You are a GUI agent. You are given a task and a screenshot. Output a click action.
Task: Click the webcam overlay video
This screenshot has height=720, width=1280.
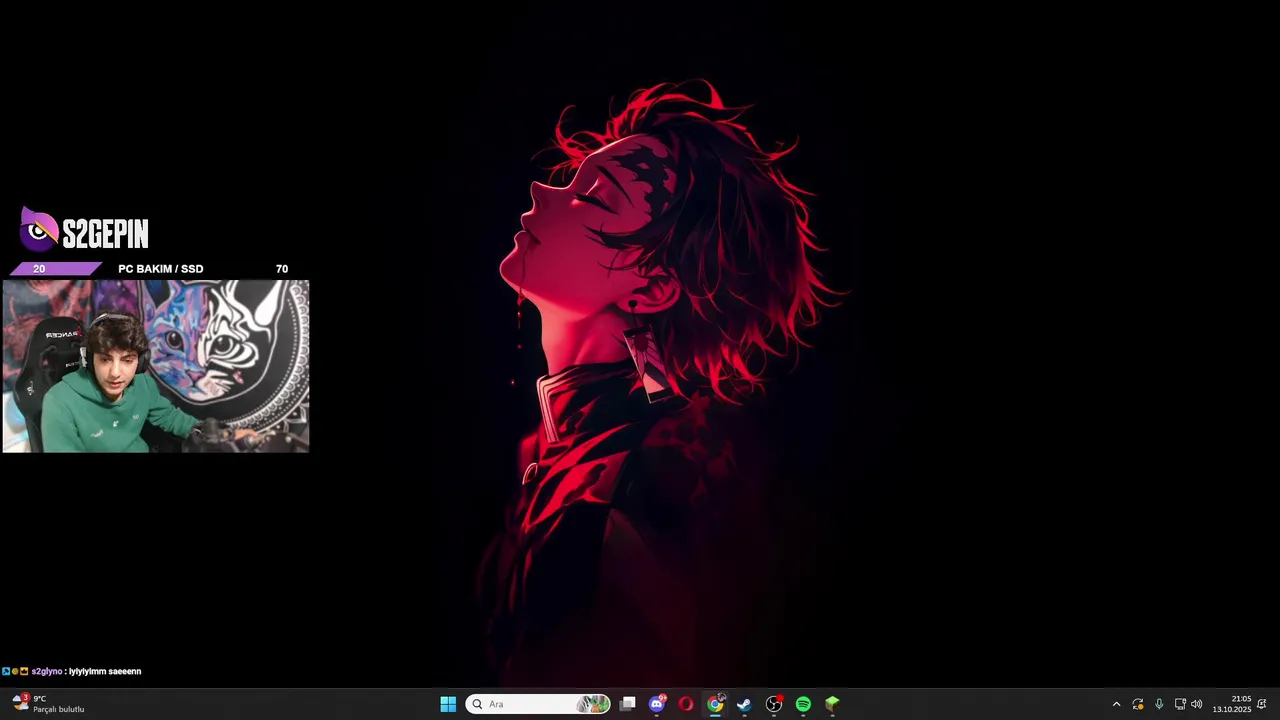point(156,366)
